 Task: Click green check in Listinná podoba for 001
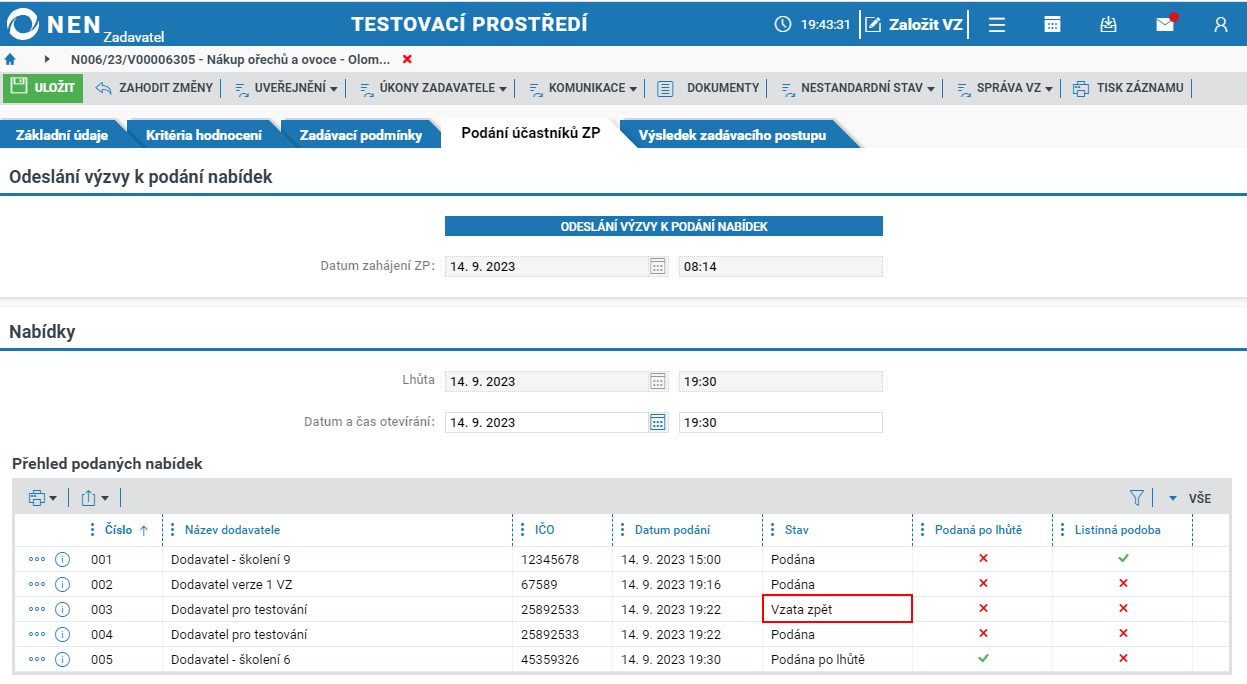click(x=1123, y=558)
